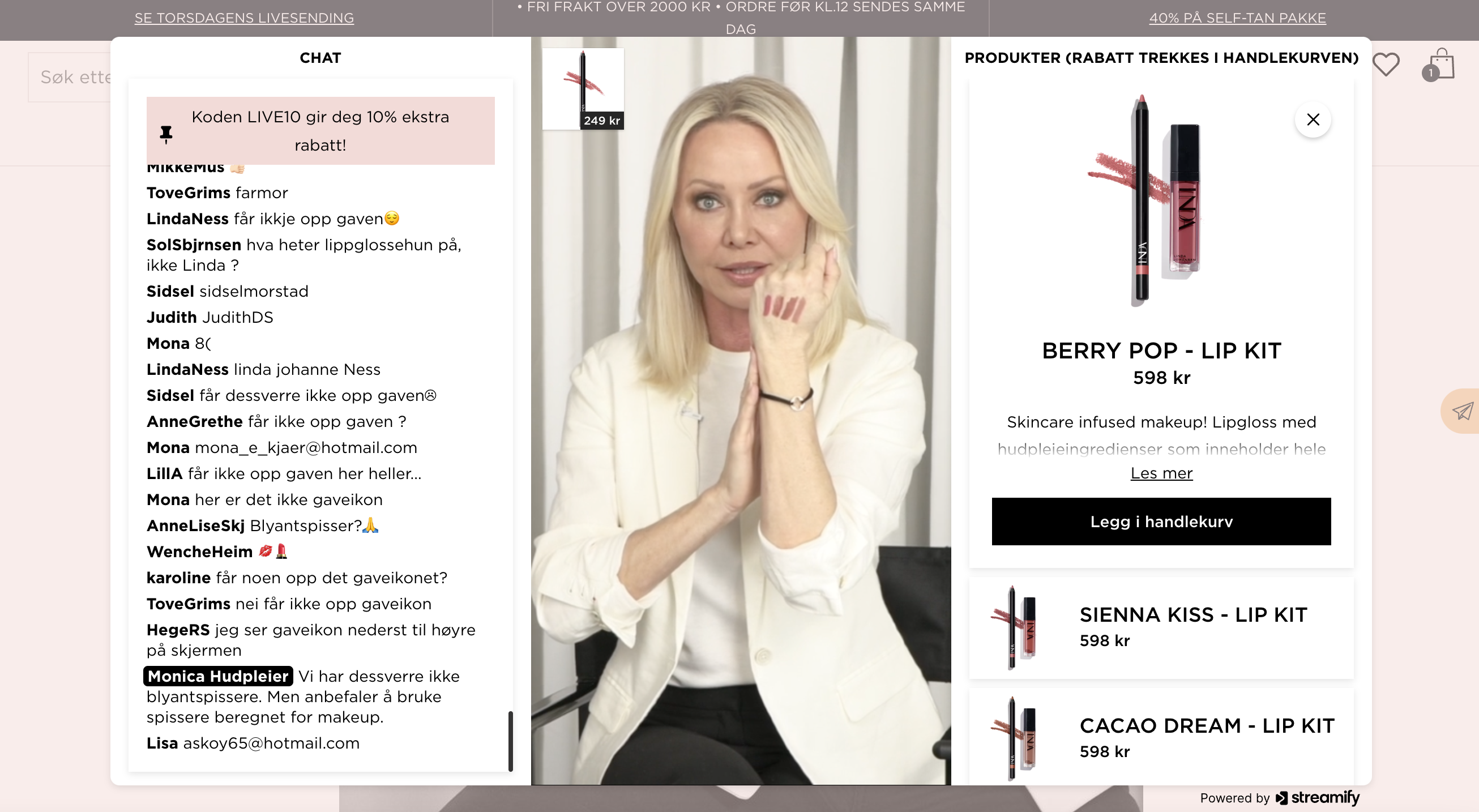This screenshot has height=812, width=1479.
Task: Click the pinned message pin icon
Action: [166, 134]
